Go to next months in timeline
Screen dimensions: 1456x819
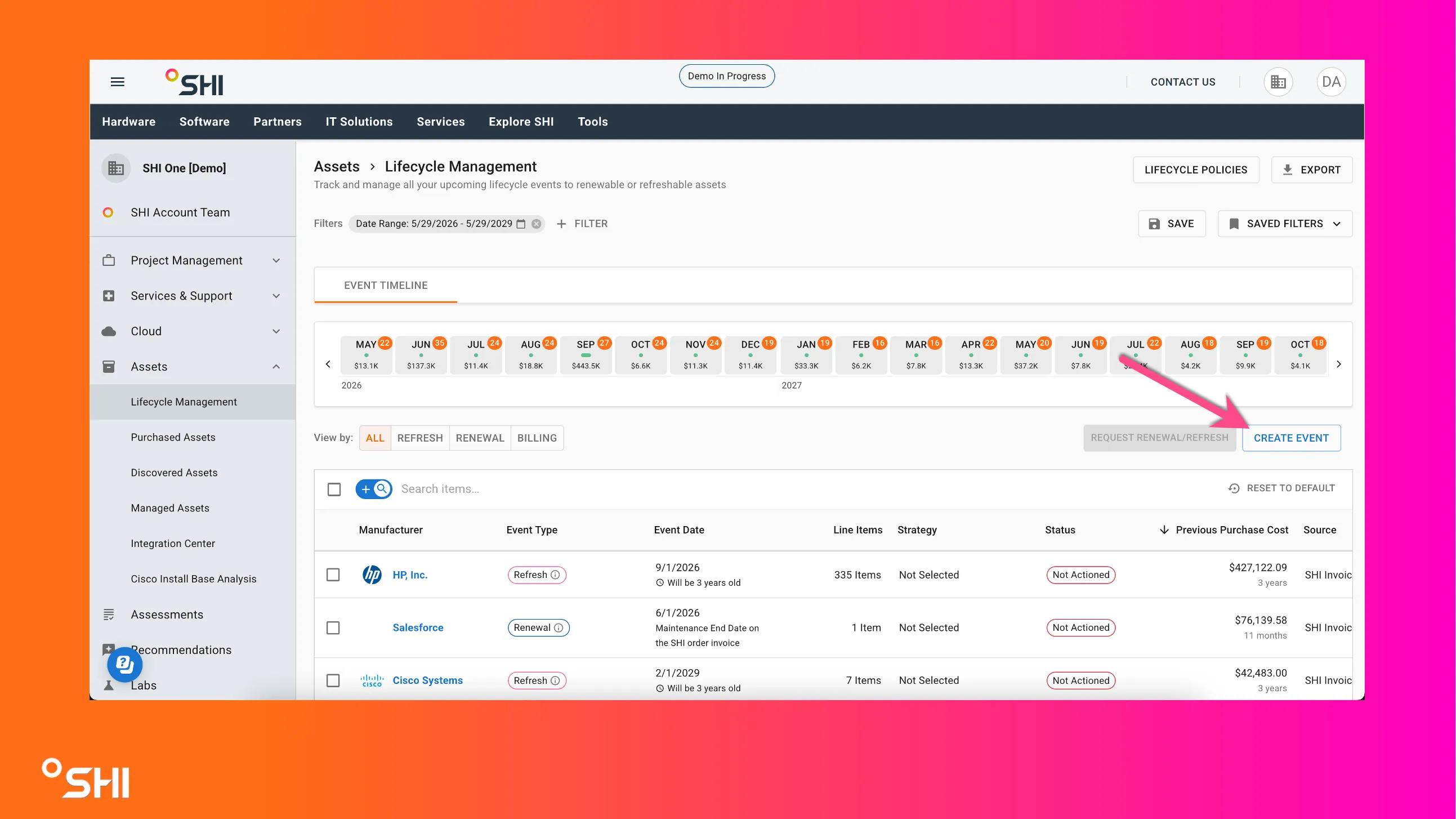[1338, 364]
